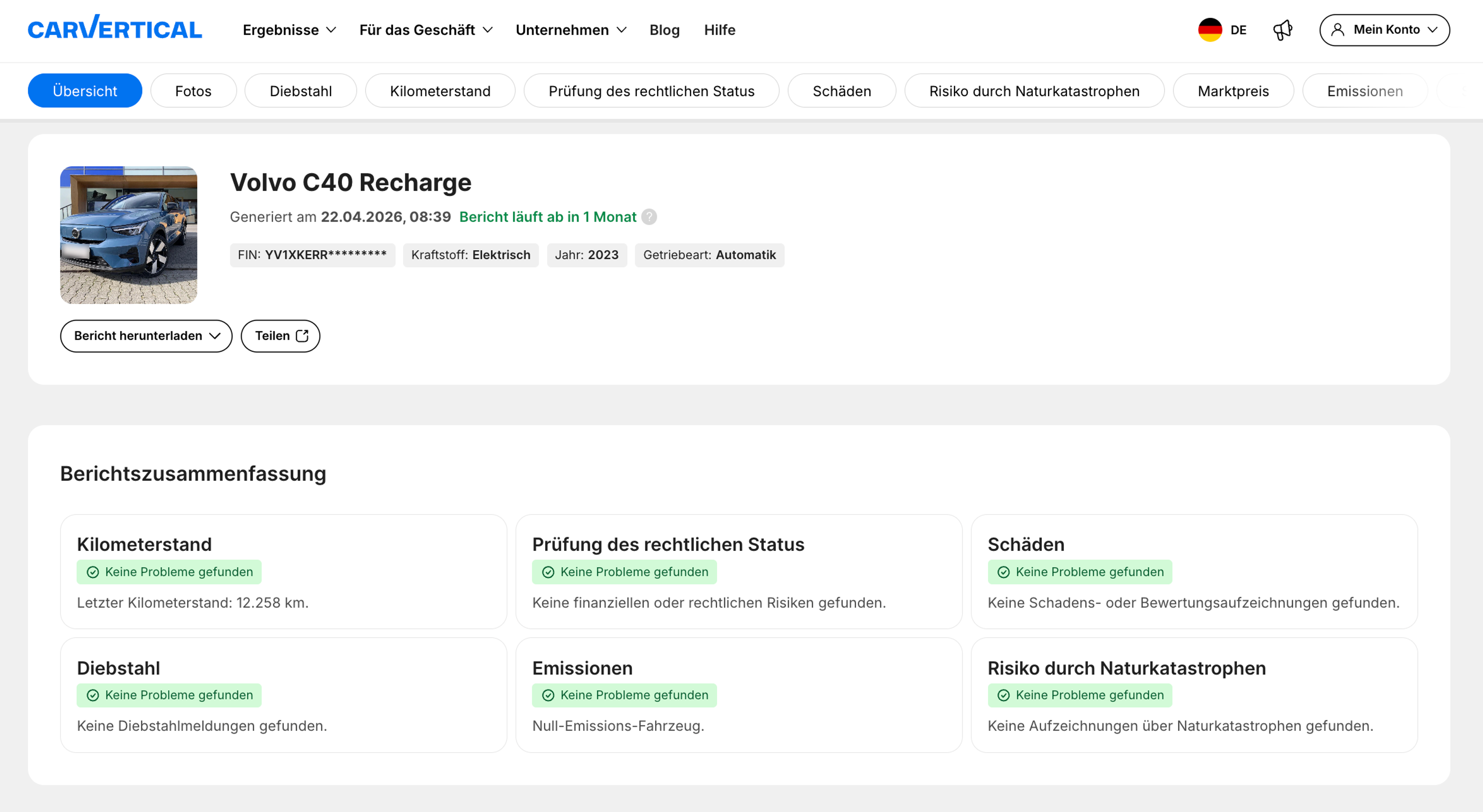Click the Volvo C40 Recharge title
Screen dimensions: 1483x812
(x=351, y=182)
